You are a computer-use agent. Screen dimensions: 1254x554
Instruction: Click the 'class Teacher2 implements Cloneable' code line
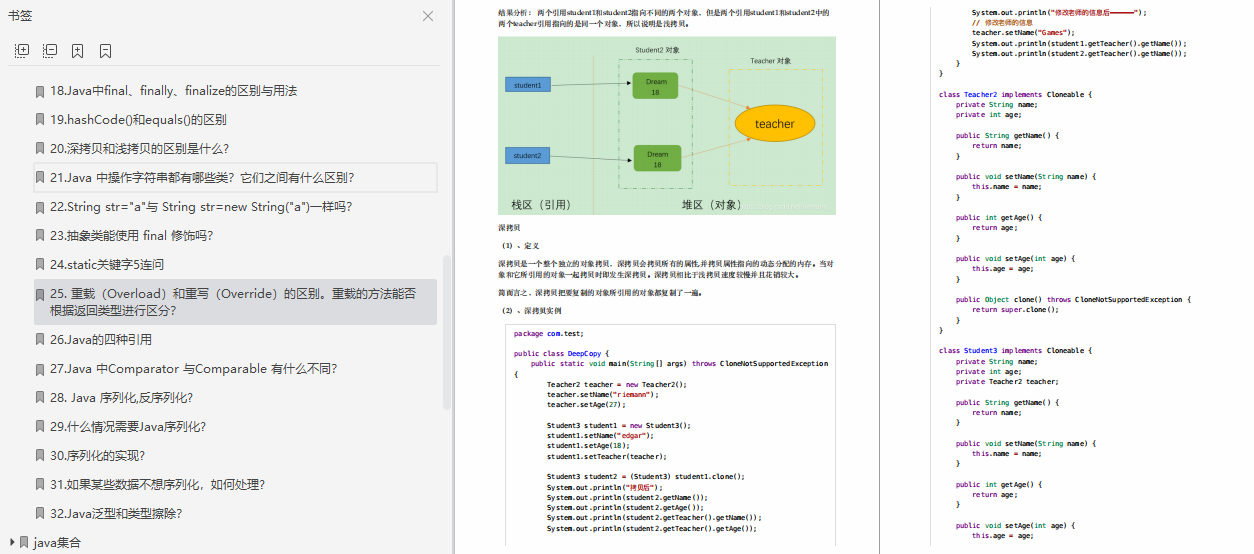tap(1016, 94)
